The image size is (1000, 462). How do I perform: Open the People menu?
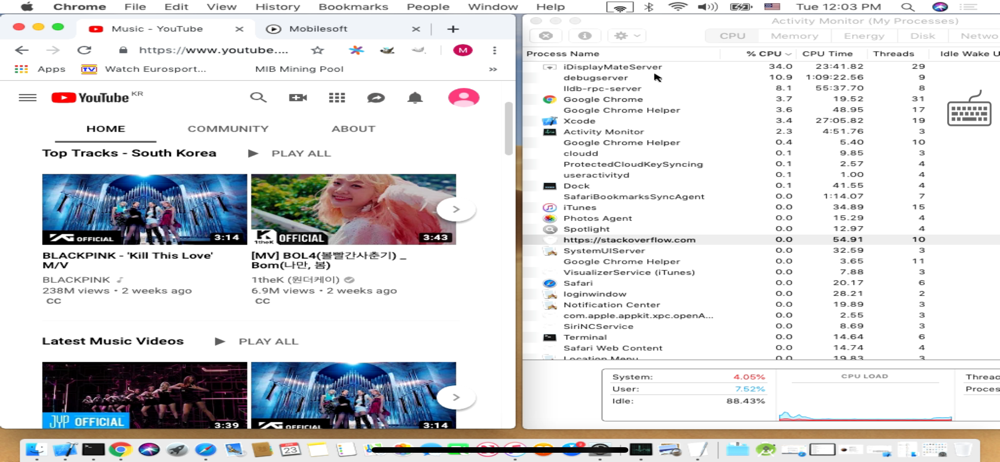[x=428, y=7]
